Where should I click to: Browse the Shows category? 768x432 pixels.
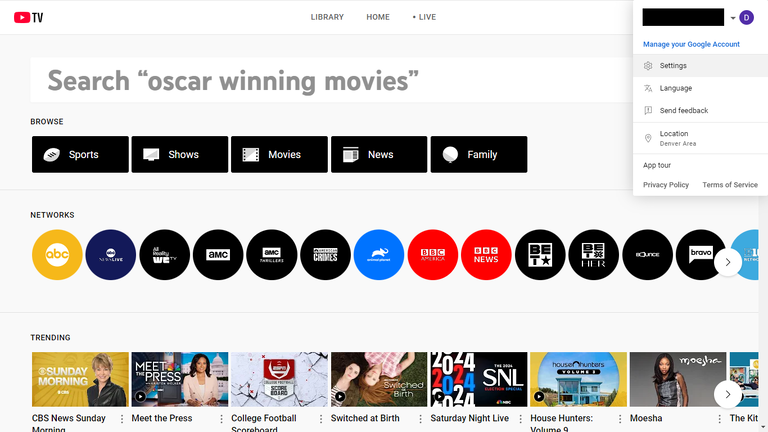(x=180, y=154)
